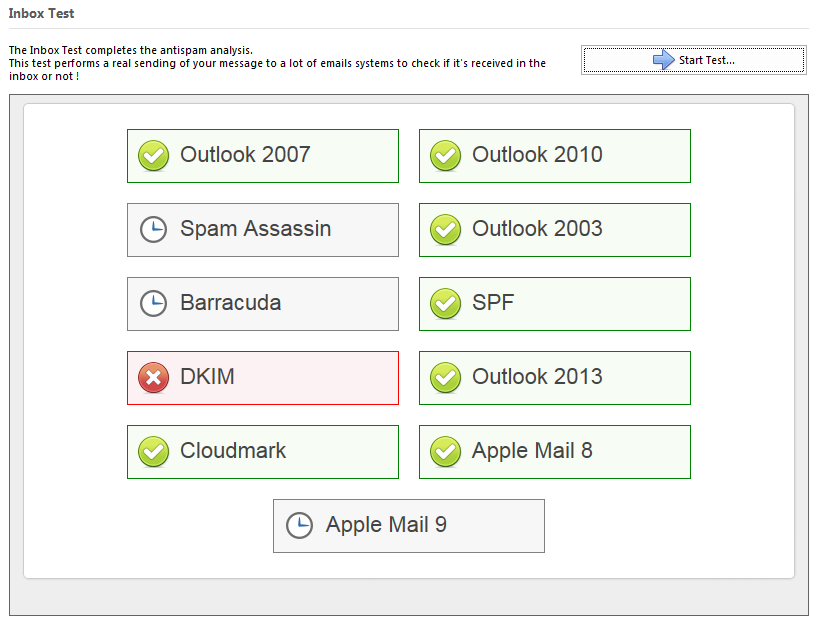Click the blue arrow icon on Start Test
Viewport: 817px width, 619px height.
pyautogui.click(x=663, y=59)
